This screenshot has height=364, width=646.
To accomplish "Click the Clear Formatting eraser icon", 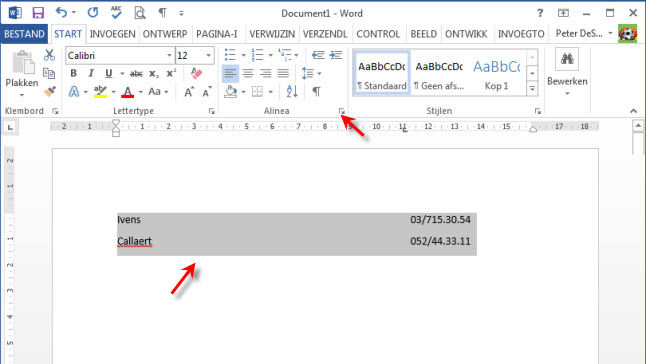I will (x=197, y=74).
